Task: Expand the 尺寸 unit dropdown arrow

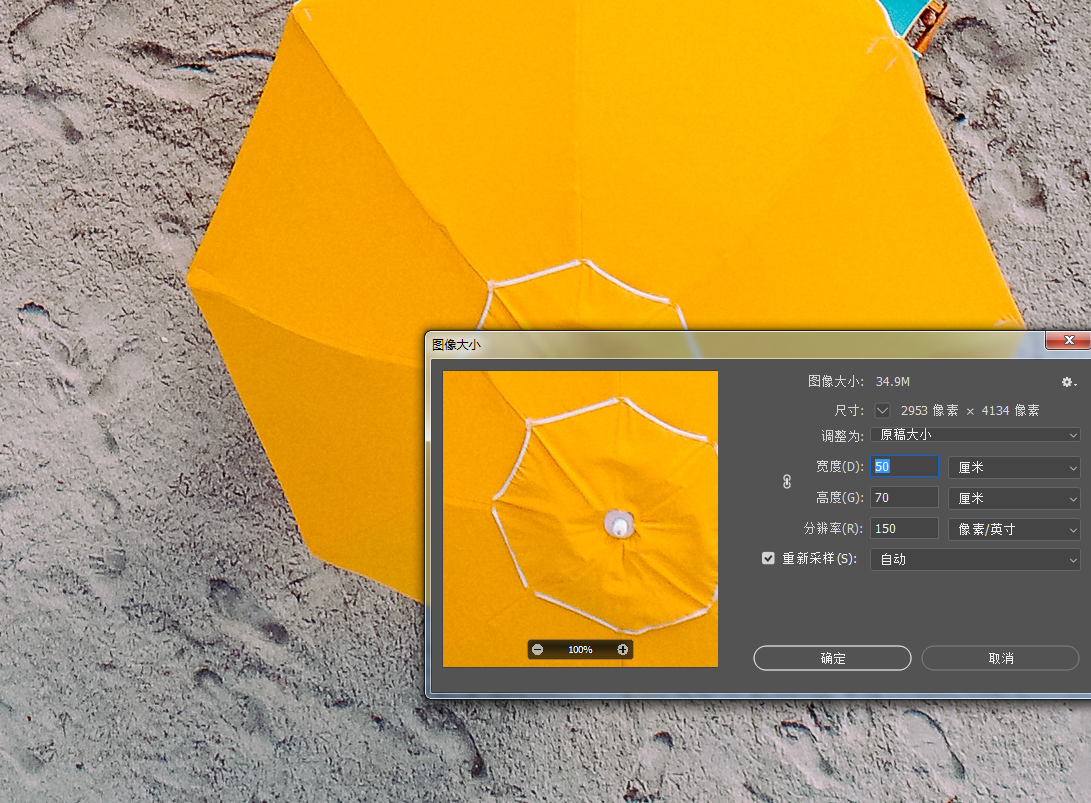Action: [882, 411]
